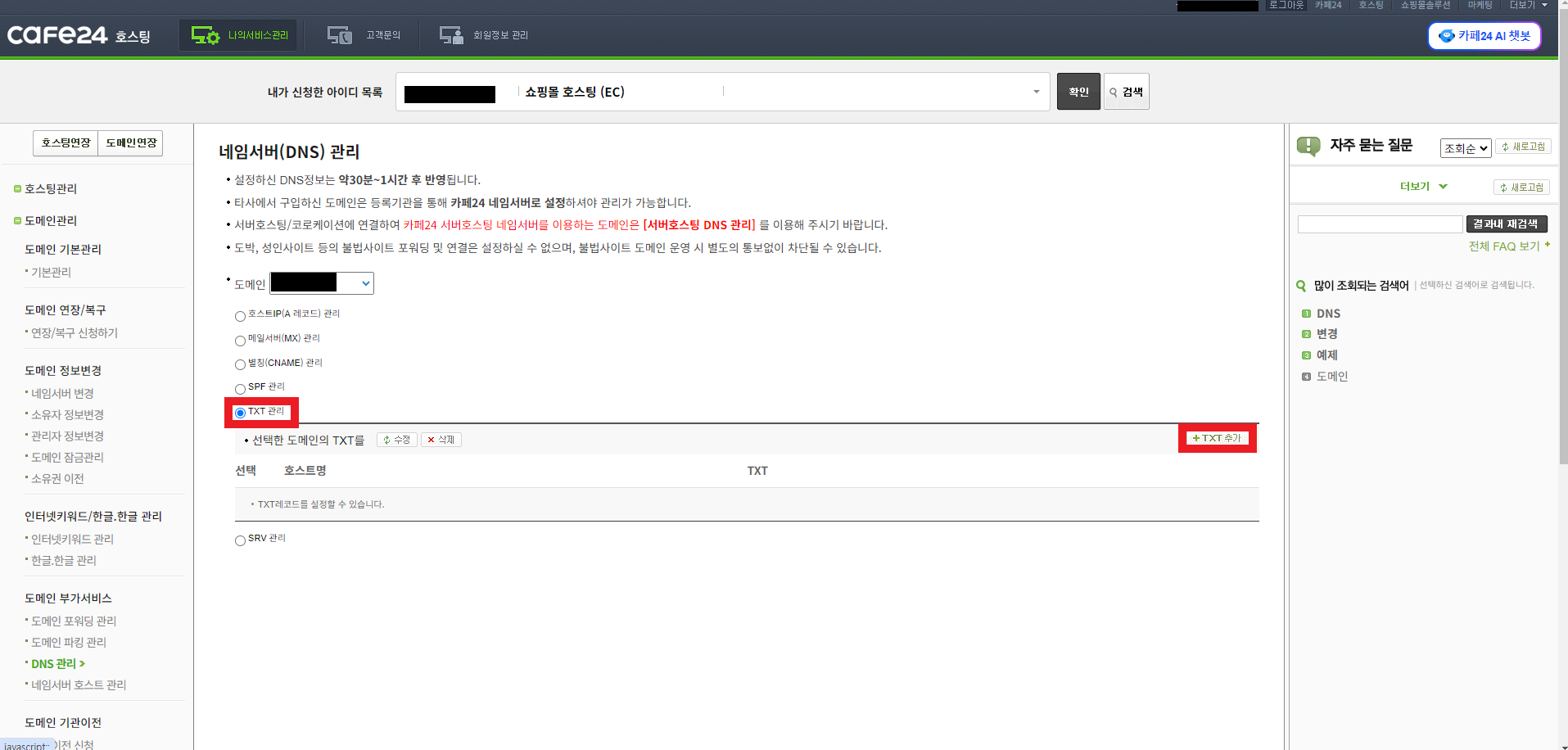Open 도메인 포워딩 관리 in the sidebar
The image size is (1568, 750).
pyautogui.click(x=74, y=621)
